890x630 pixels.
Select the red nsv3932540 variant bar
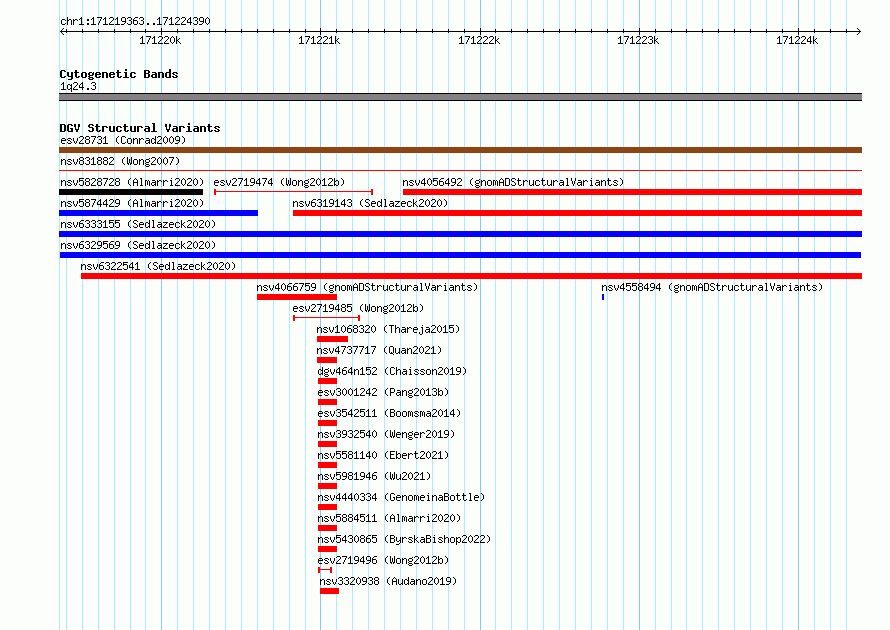[328, 444]
